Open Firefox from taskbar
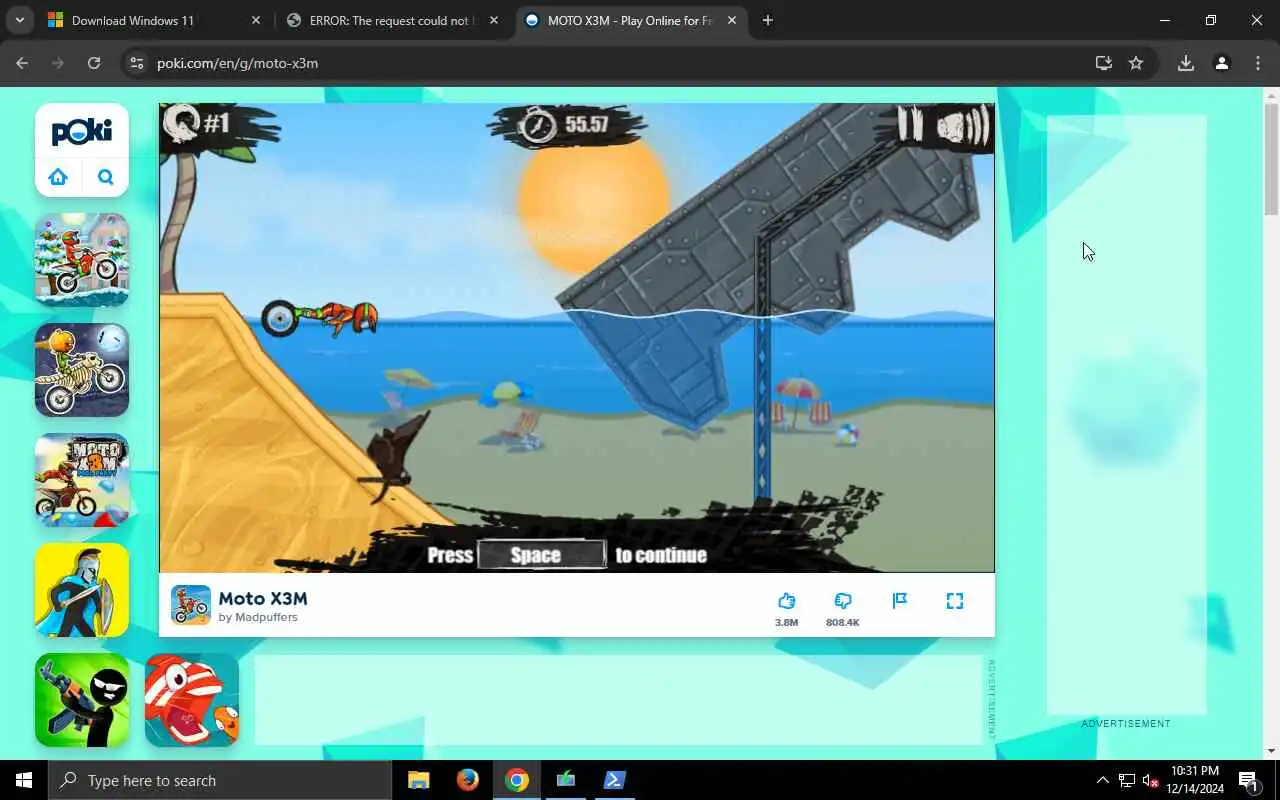This screenshot has width=1280, height=800. point(467,780)
